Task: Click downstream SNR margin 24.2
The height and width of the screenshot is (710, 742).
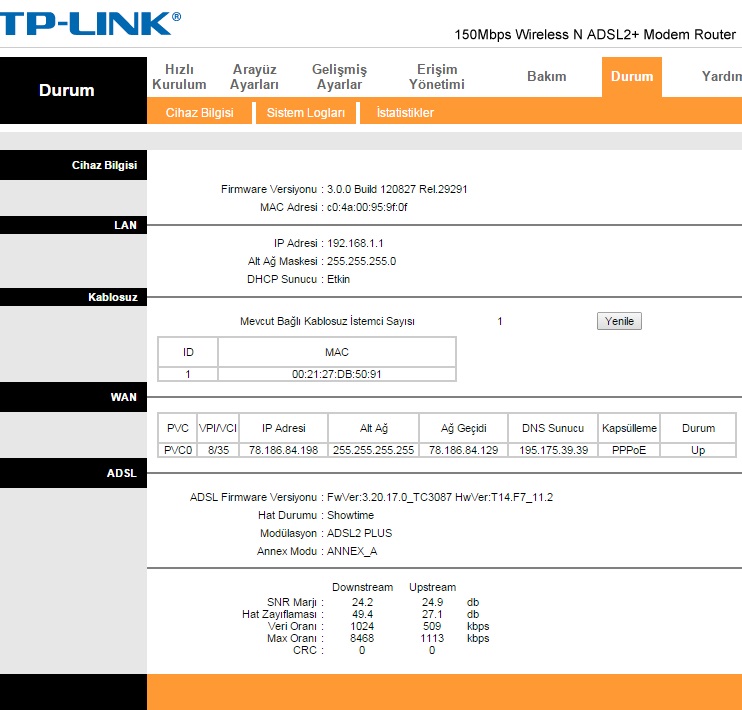Action: point(362,602)
